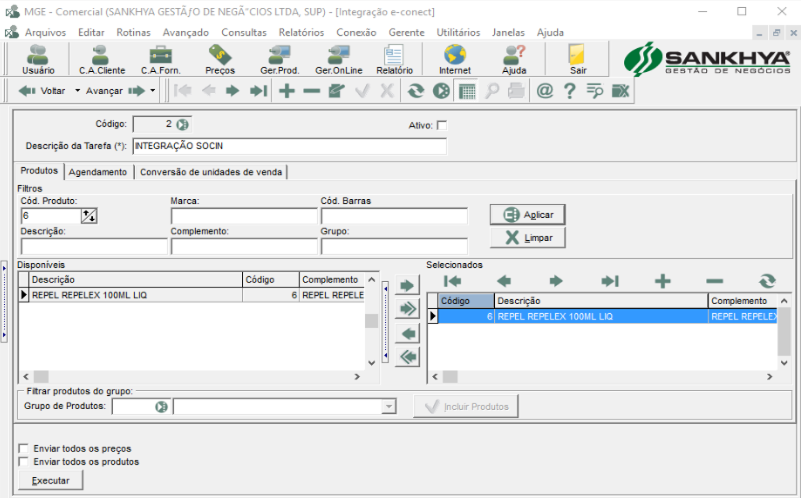The width and height of the screenshot is (801, 498).
Task: Click the Aplicar filter button
Action: pos(528,215)
